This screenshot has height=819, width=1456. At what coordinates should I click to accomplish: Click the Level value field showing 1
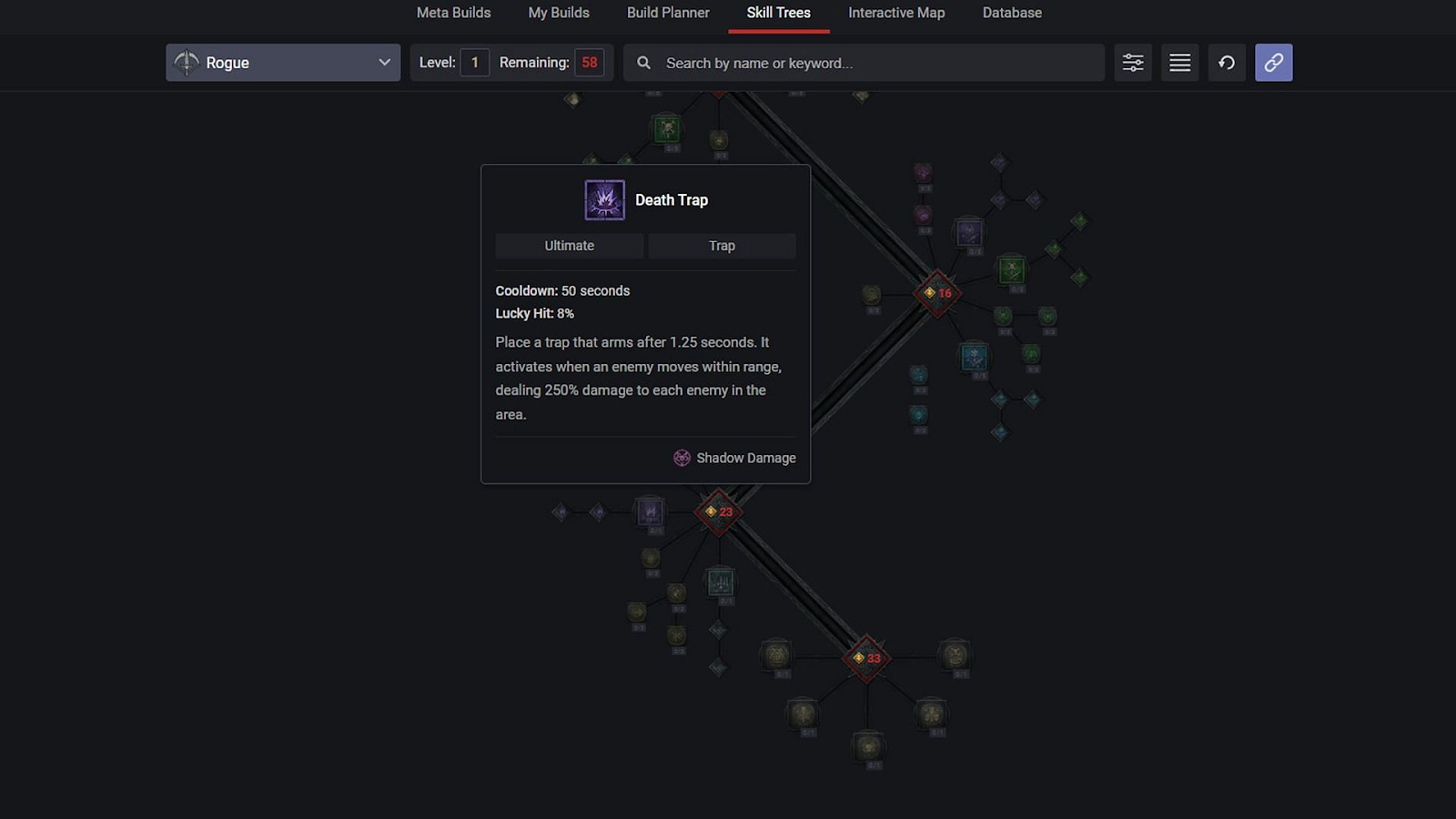tap(474, 63)
